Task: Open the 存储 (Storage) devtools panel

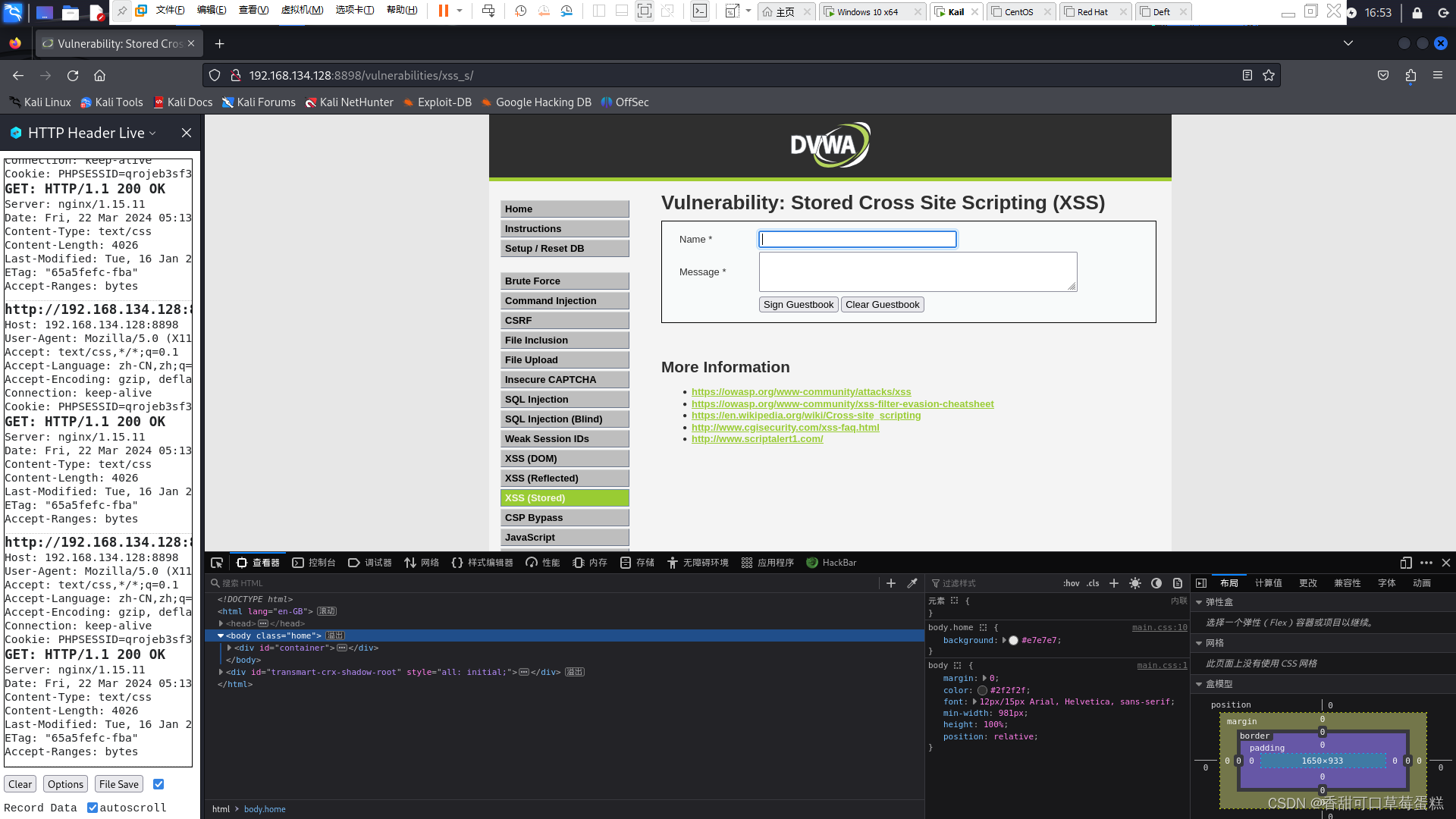Action: point(637,562)
